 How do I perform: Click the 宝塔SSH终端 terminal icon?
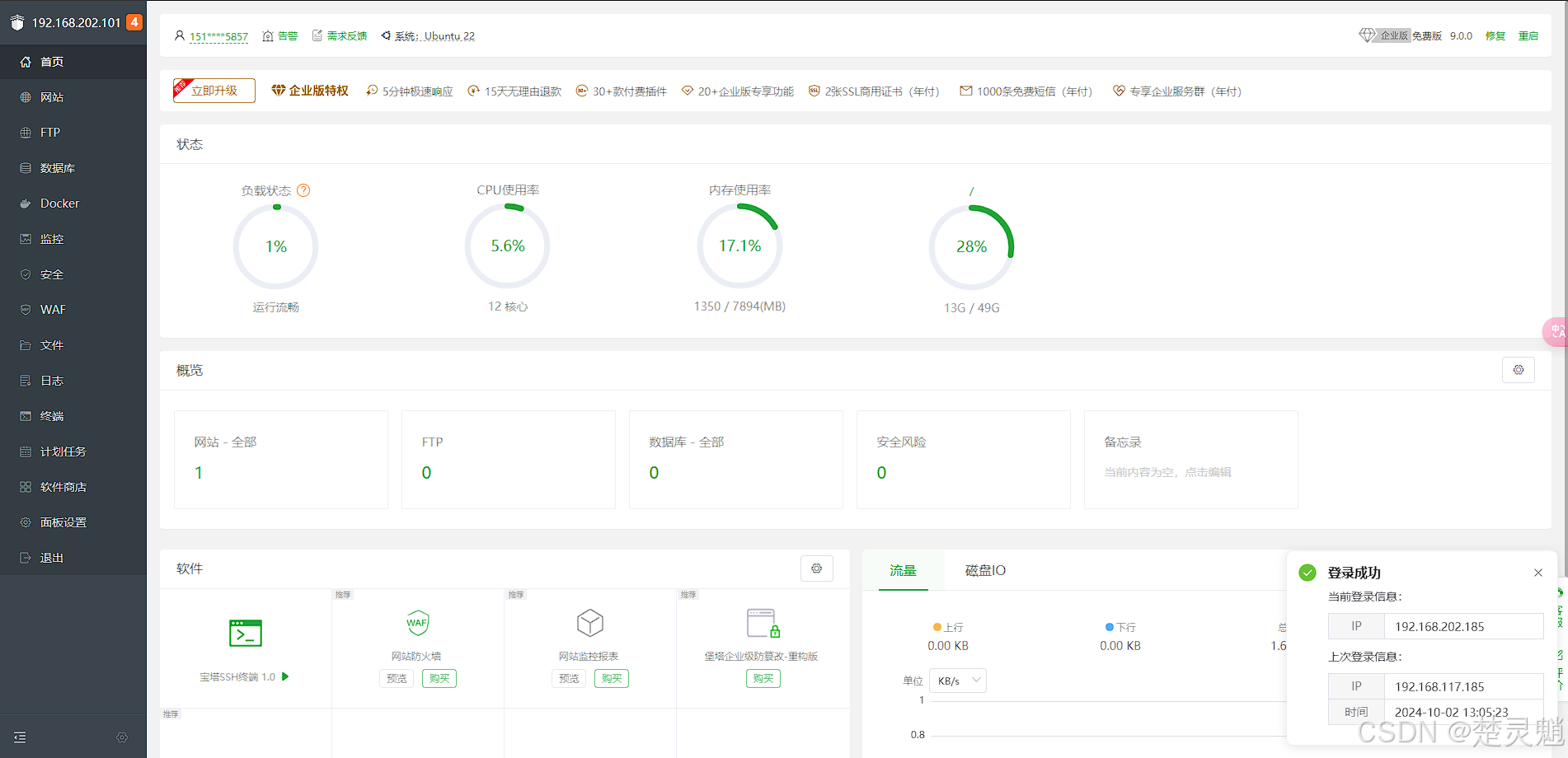pos(246,633)
